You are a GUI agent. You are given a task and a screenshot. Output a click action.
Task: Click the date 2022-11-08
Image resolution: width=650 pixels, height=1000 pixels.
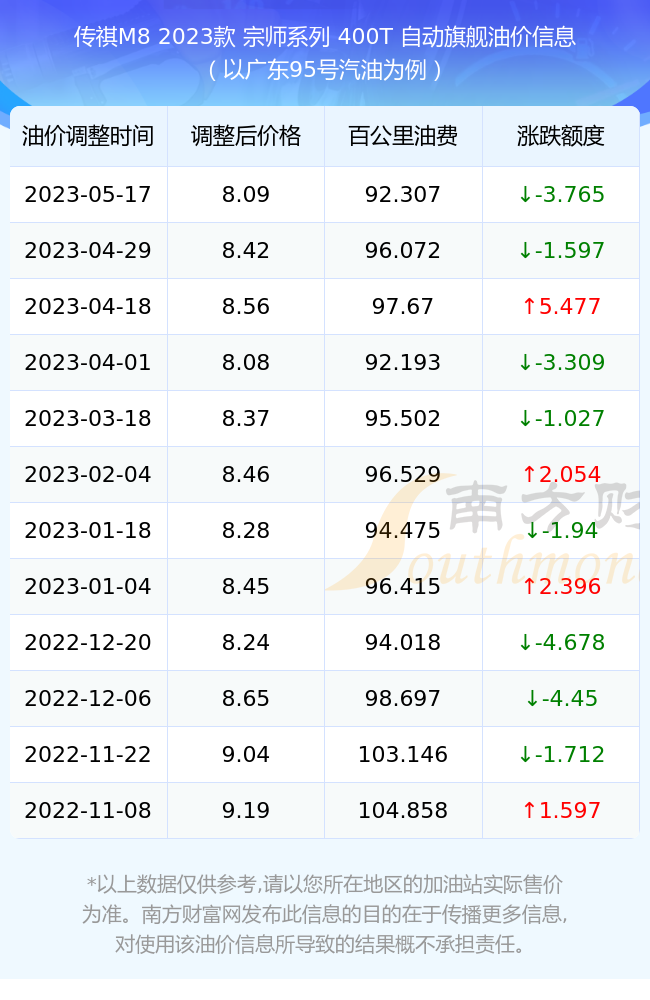(88, 811)
